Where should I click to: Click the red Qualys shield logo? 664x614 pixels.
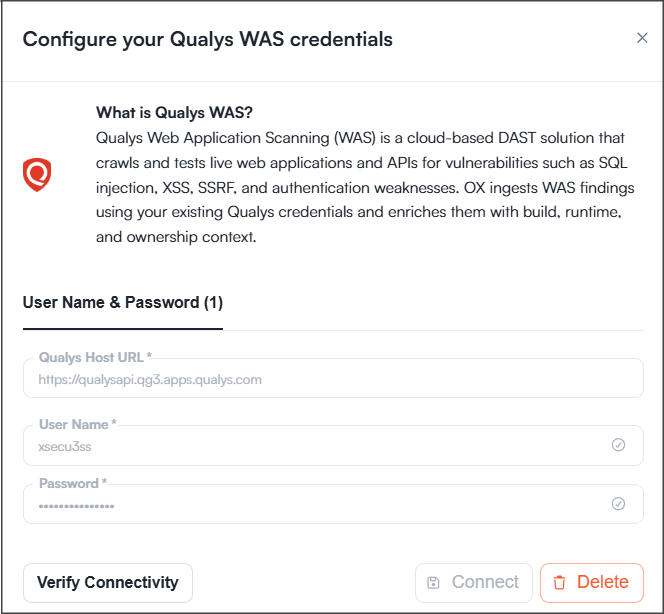coord(37,174)
